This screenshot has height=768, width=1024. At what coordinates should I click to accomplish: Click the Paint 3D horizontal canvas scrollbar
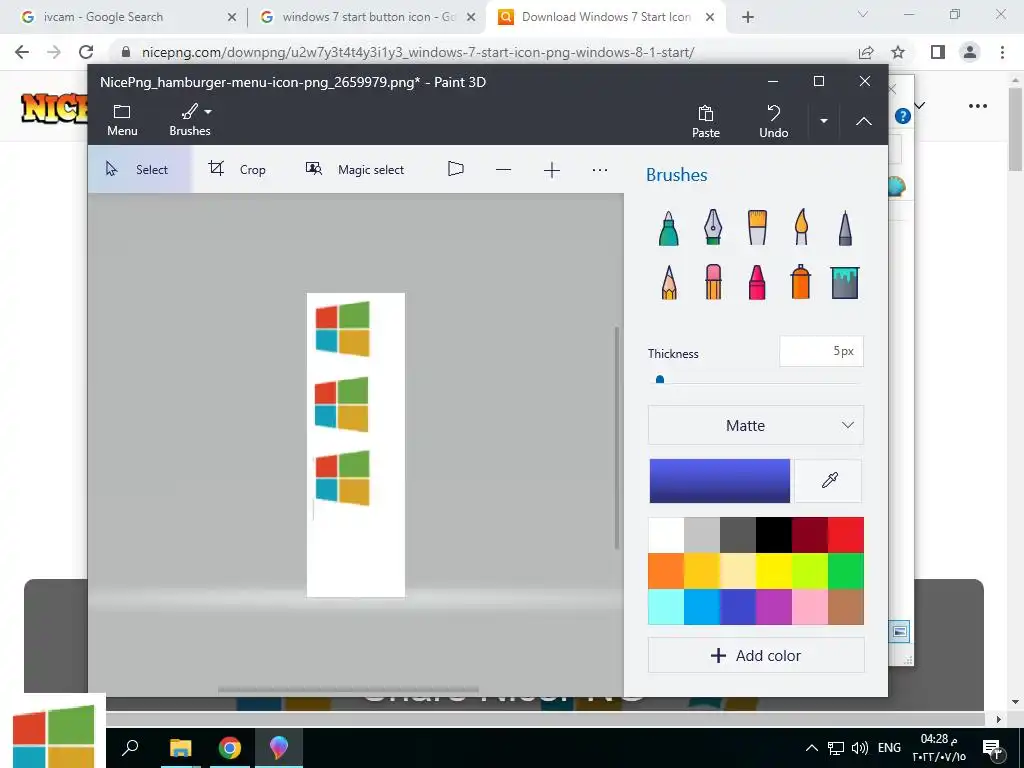click(x=348, y=690)
